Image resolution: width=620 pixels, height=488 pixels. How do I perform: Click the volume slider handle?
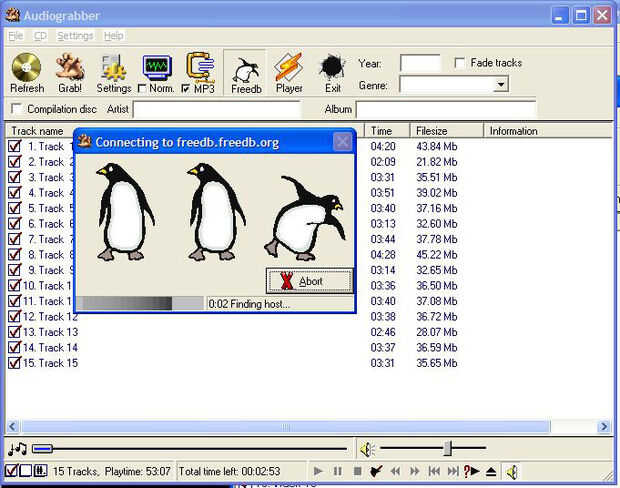coord(448,448)
